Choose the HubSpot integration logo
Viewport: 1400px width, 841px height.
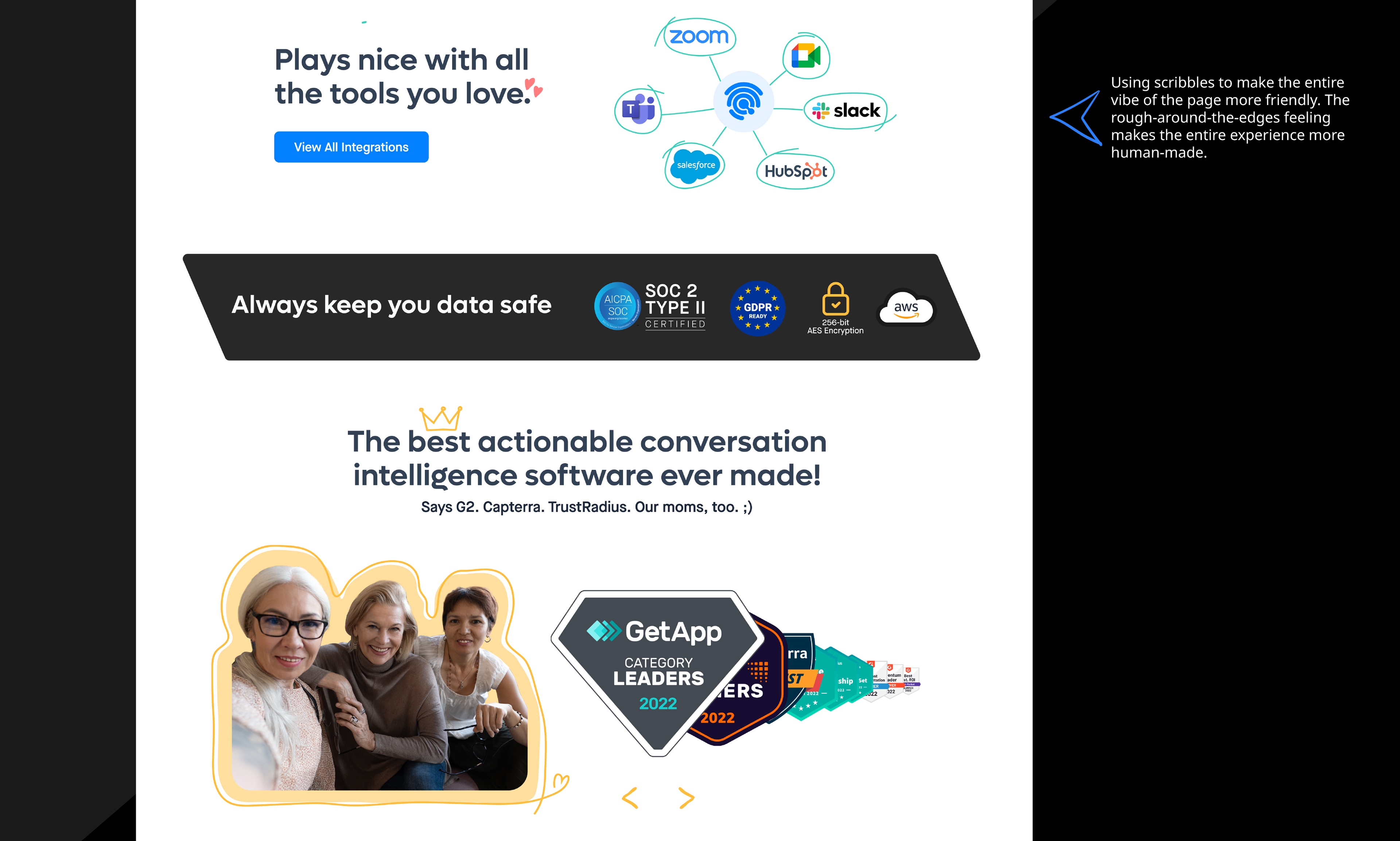[x=796, y=171]
